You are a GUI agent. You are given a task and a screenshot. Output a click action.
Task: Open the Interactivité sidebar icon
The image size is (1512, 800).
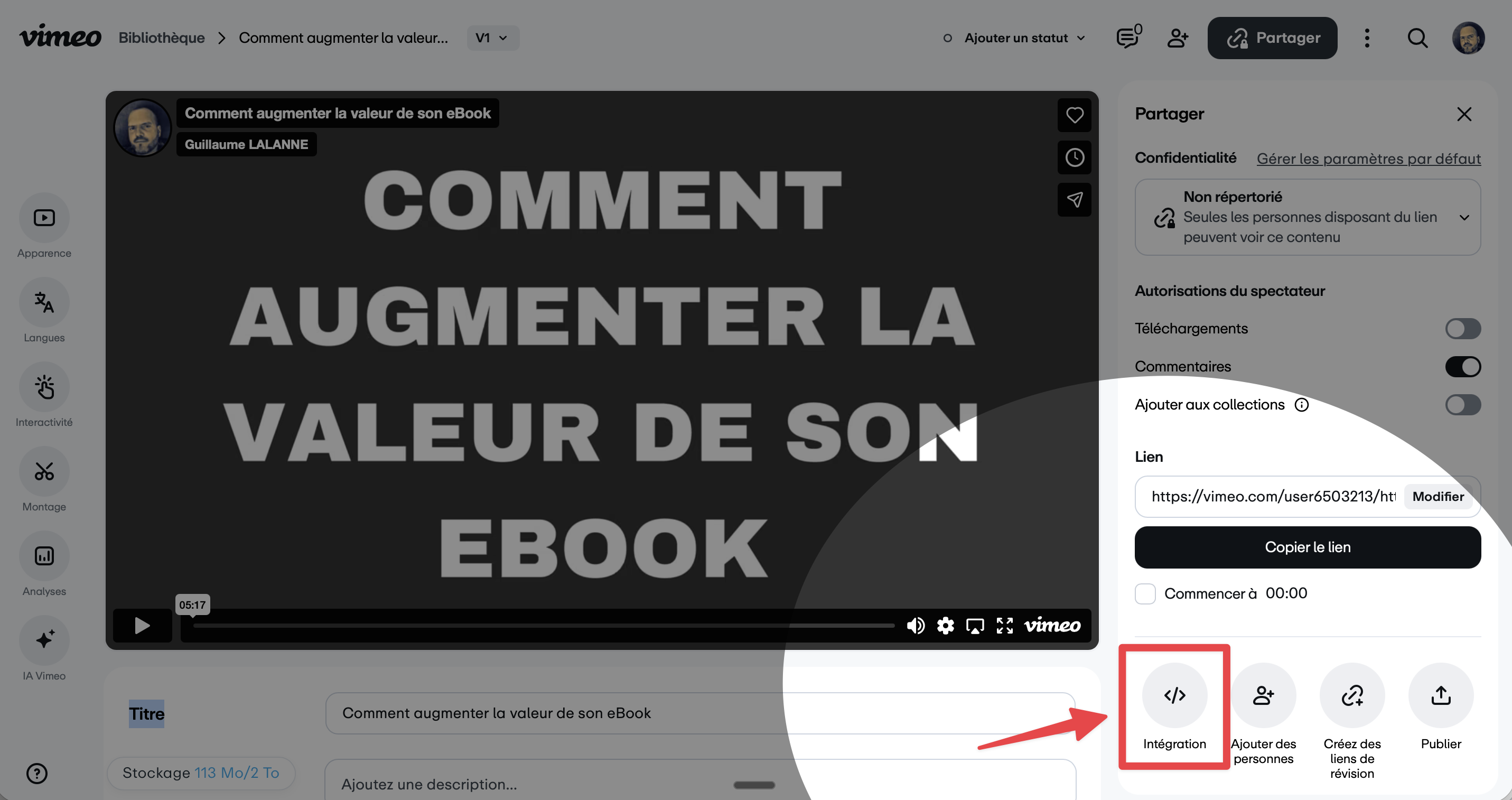(44, 387)
